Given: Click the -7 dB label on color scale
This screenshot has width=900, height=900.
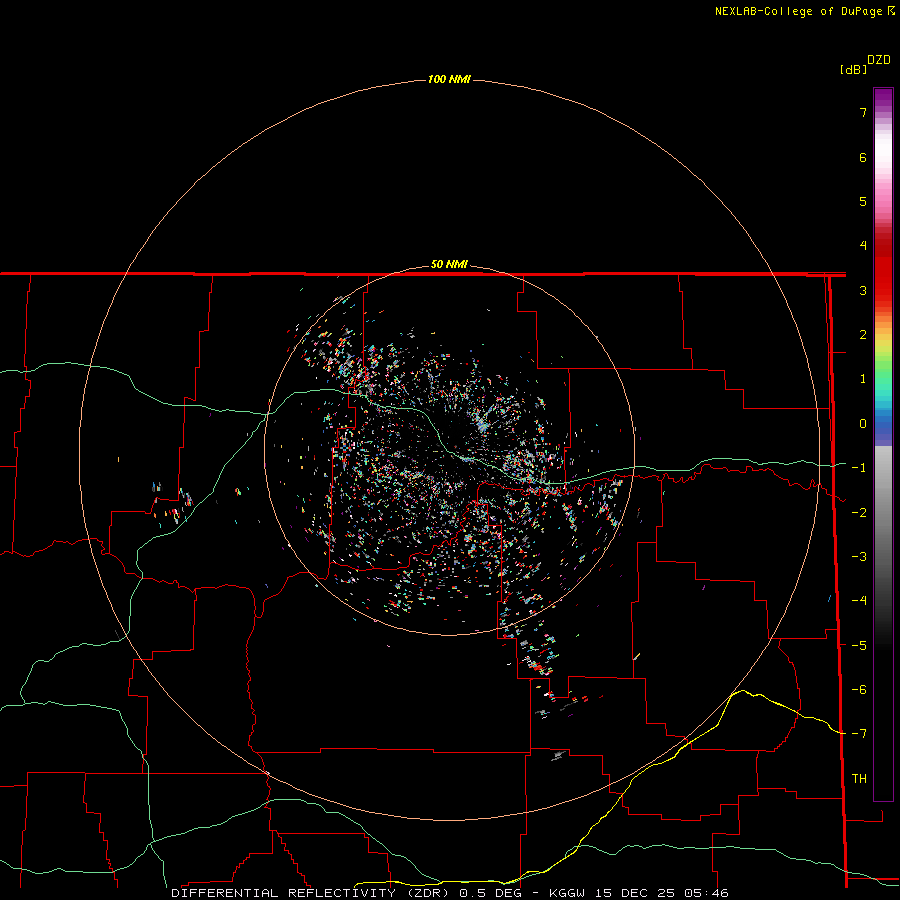Looking at the screenshot, I should coord(859,734).
